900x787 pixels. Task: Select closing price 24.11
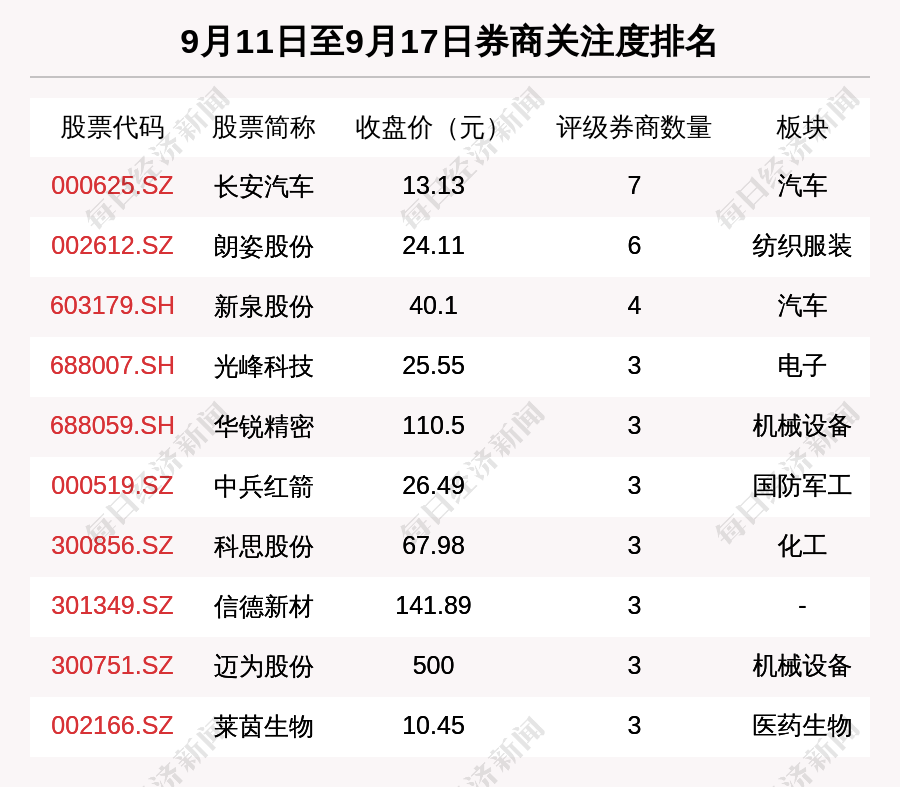coord(433,246)
